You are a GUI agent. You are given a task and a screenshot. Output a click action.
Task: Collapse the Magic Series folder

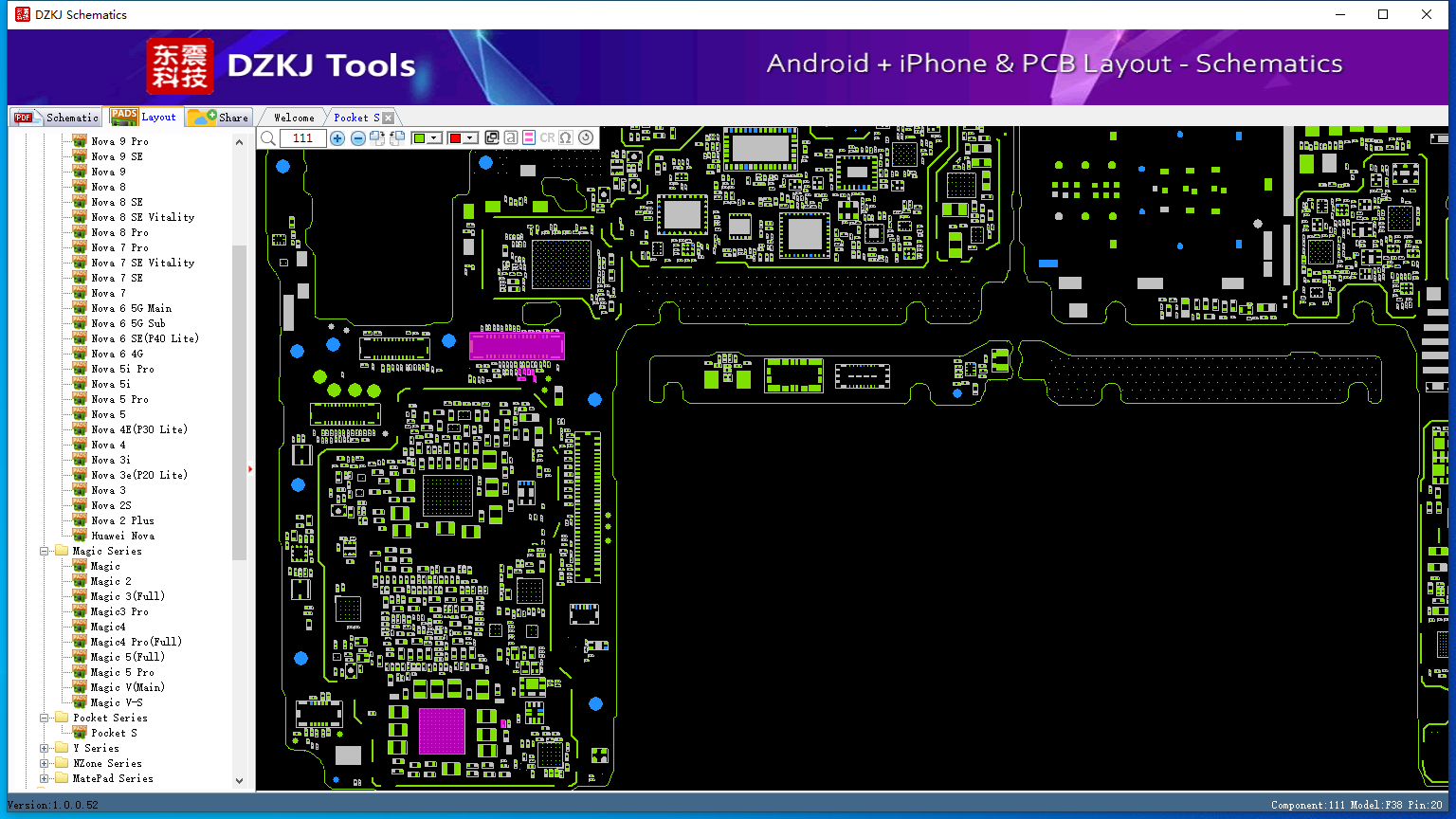45,551
